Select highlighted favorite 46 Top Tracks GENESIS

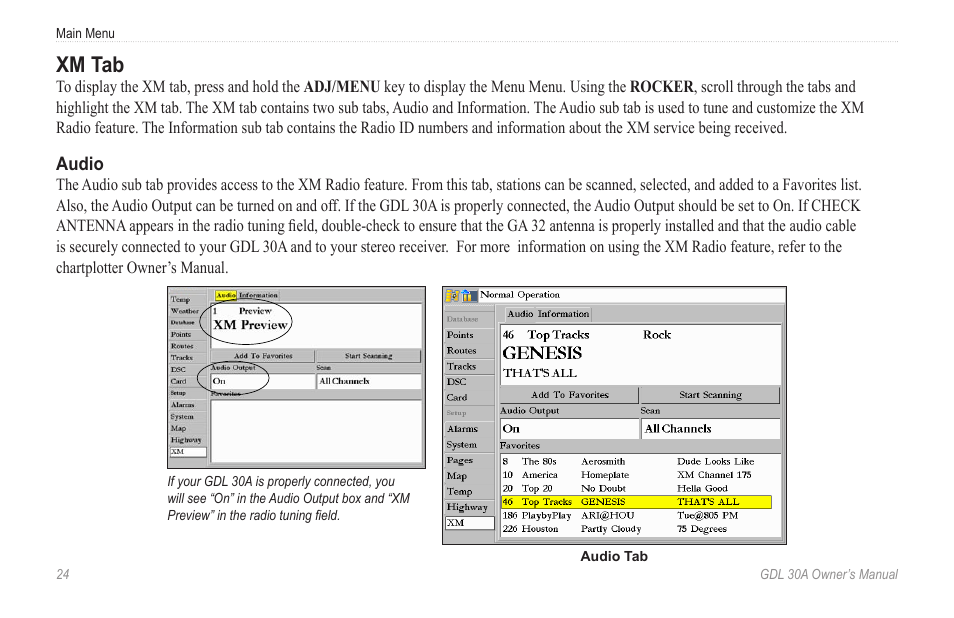[x=636, y=502]
